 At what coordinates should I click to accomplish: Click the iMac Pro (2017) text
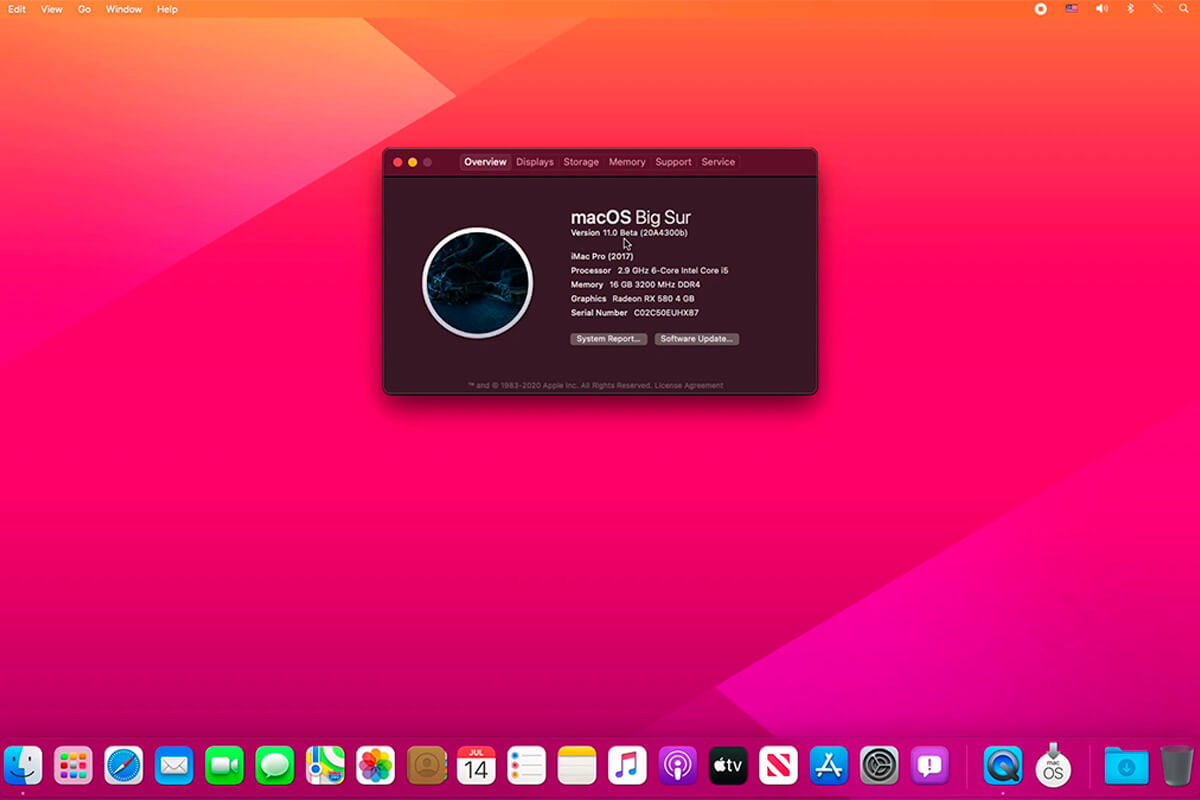[x=602, y=256]
